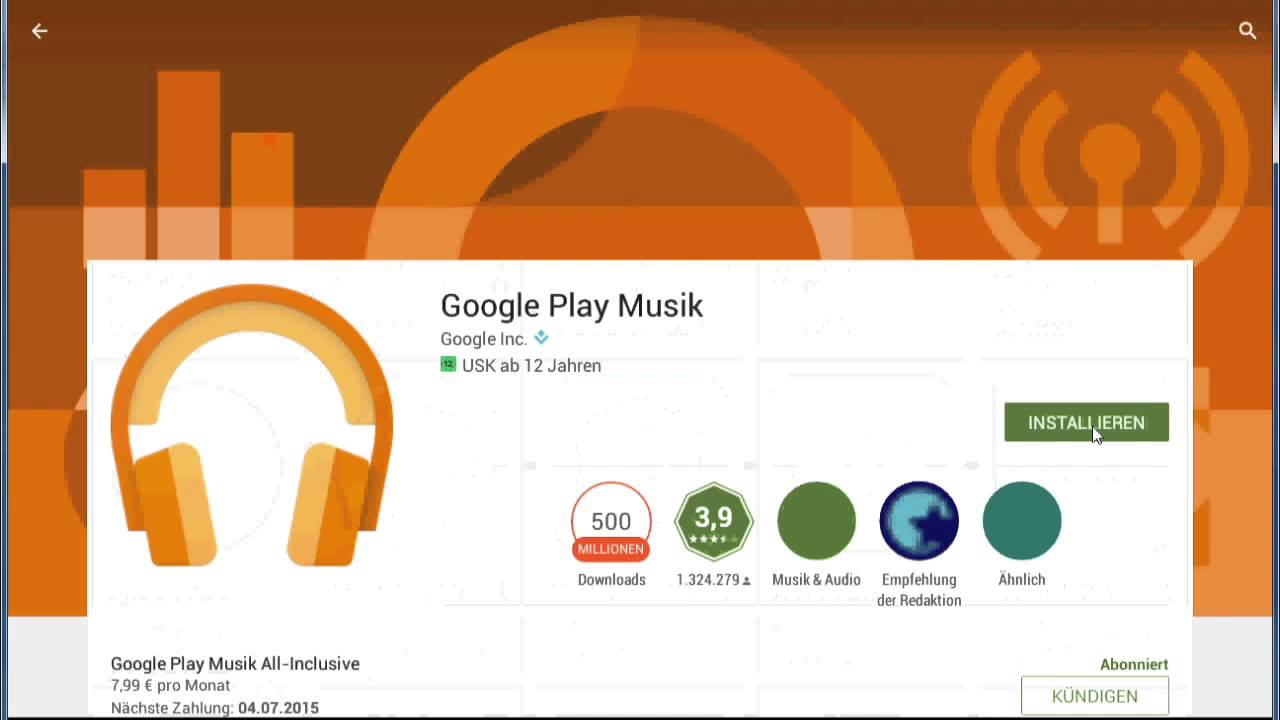The width and height of the screenshot is (1280, 720).
Task: Install the app with INSTALLIEREN button
Action: point(1086,422)
